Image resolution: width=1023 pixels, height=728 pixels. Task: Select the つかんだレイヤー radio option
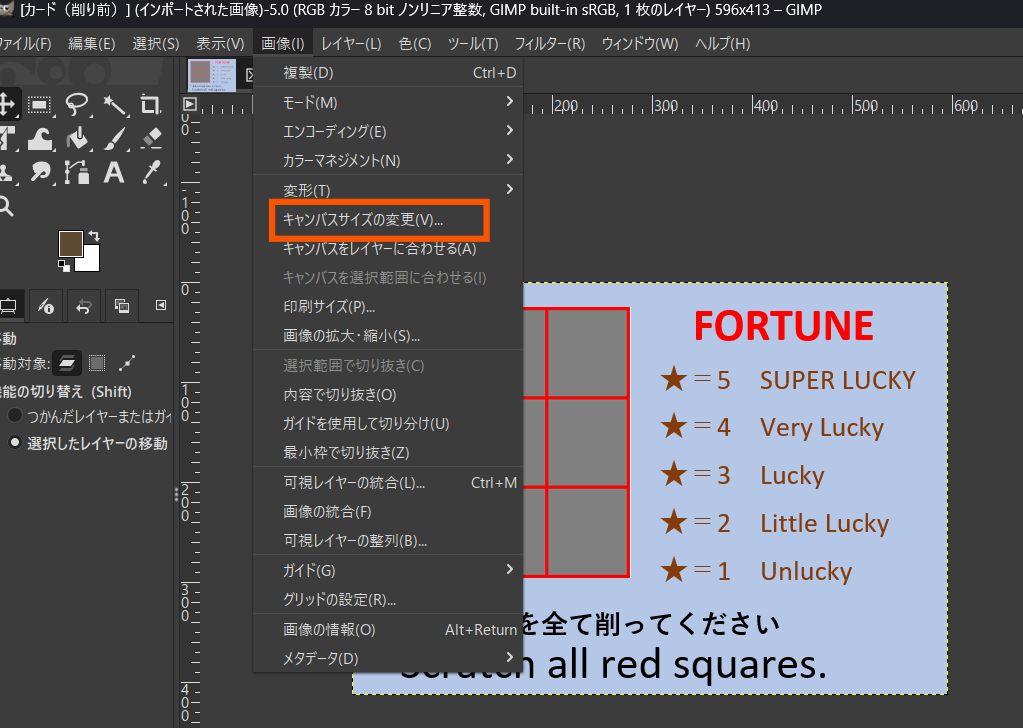point(16,415)
